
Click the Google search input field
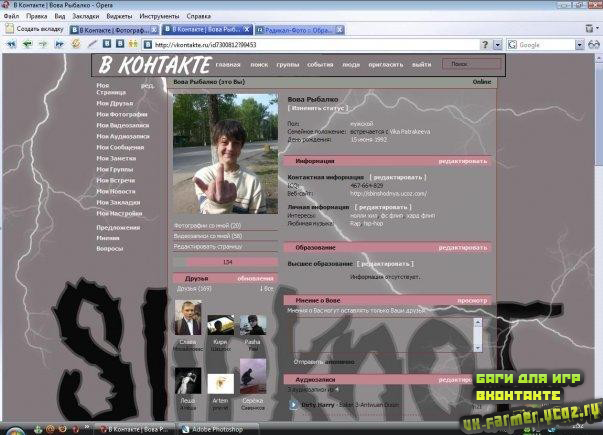coord(546,45)
